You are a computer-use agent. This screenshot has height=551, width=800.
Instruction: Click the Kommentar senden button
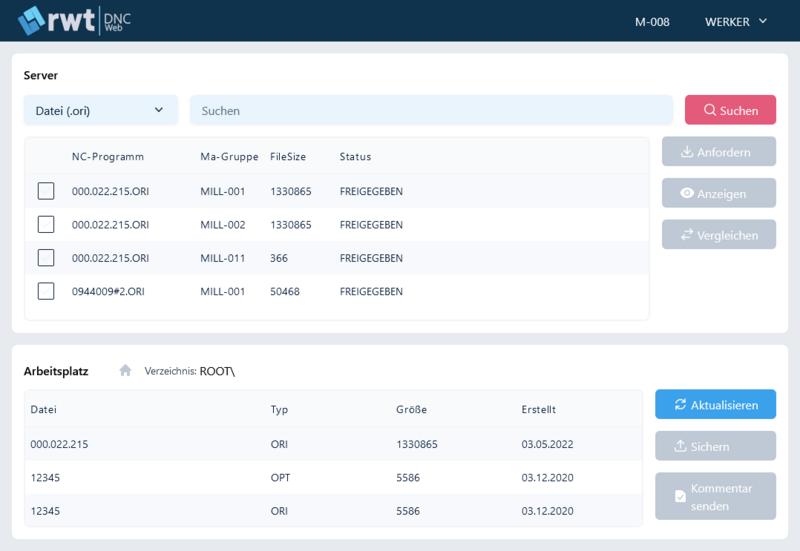coord(715,496)
